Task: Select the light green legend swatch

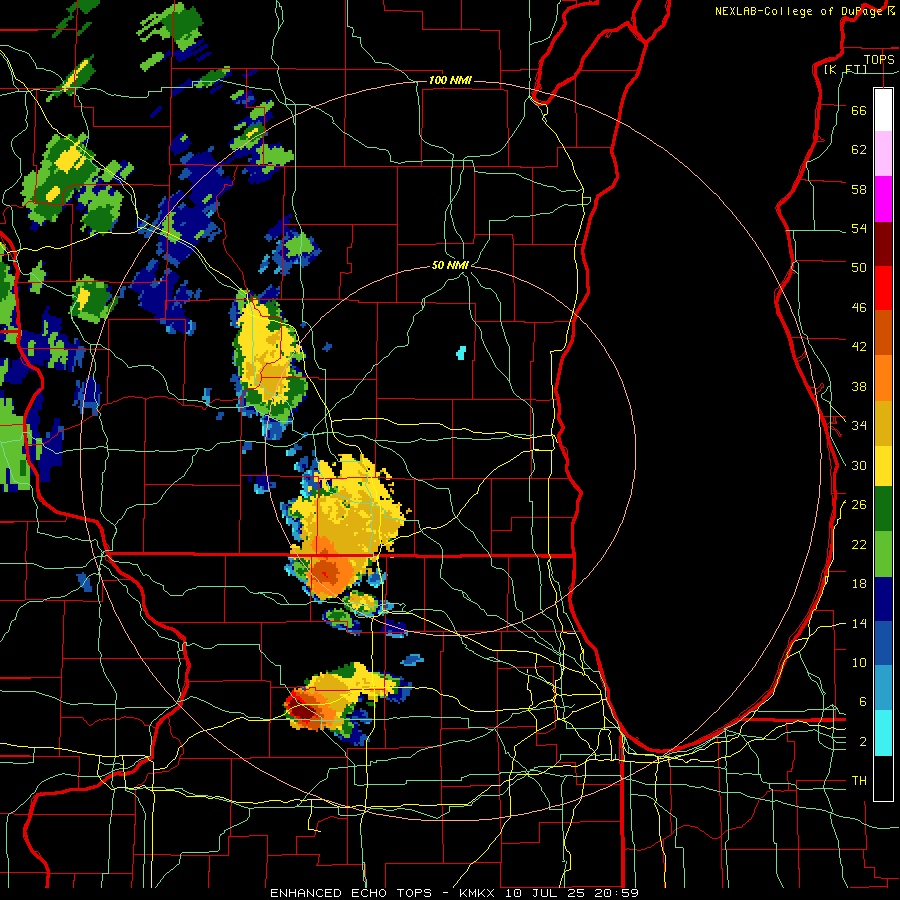Action: pyautogui.click(x=883, y=554)
